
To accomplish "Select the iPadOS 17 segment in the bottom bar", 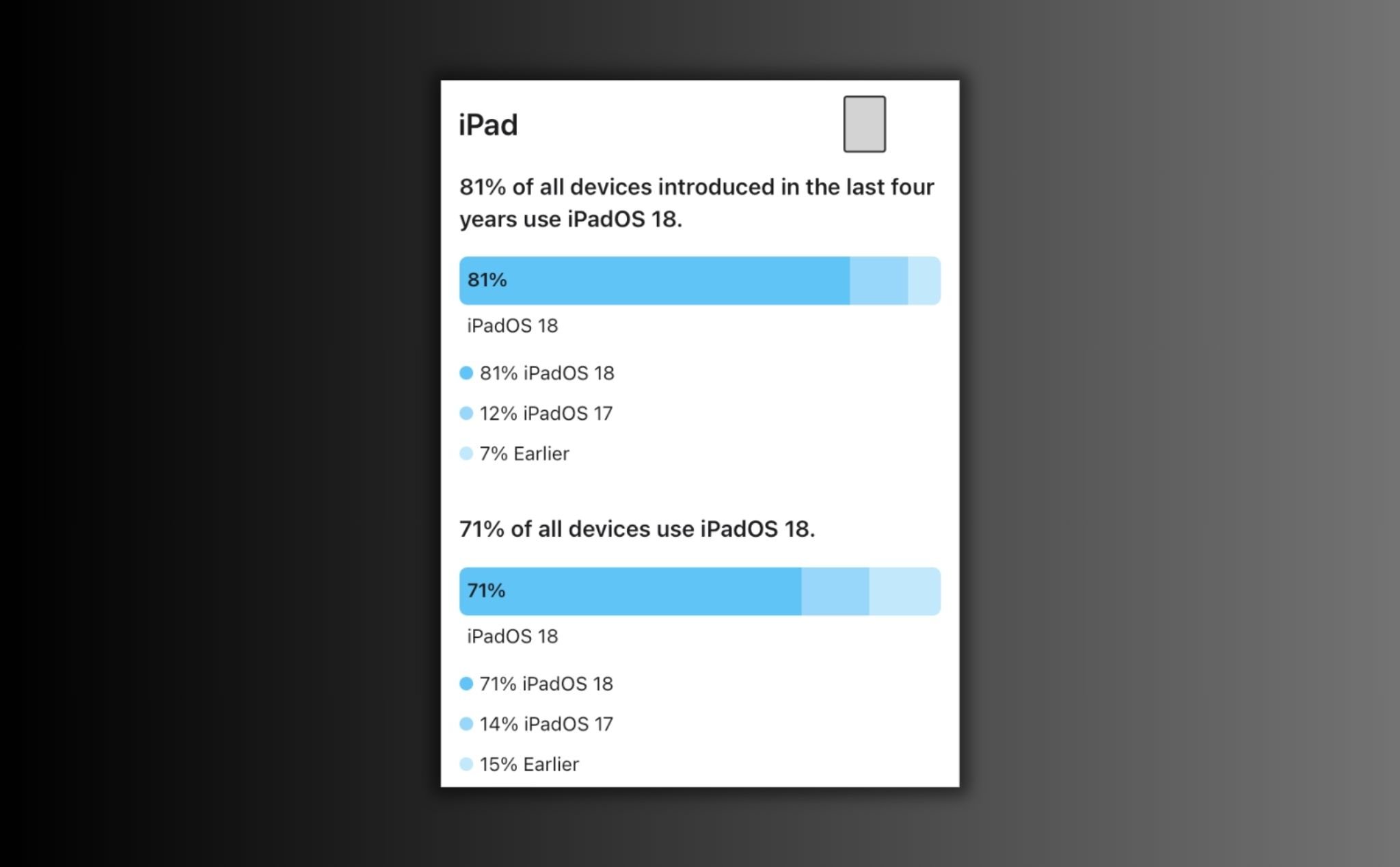I will click(835, 591).
